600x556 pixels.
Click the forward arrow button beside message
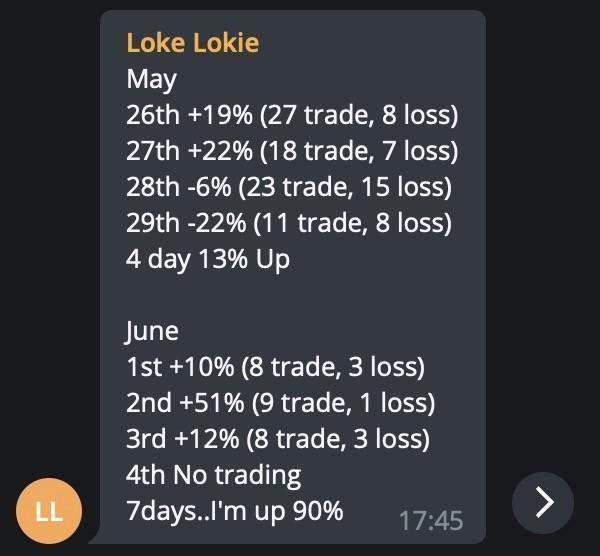[543, 502]
